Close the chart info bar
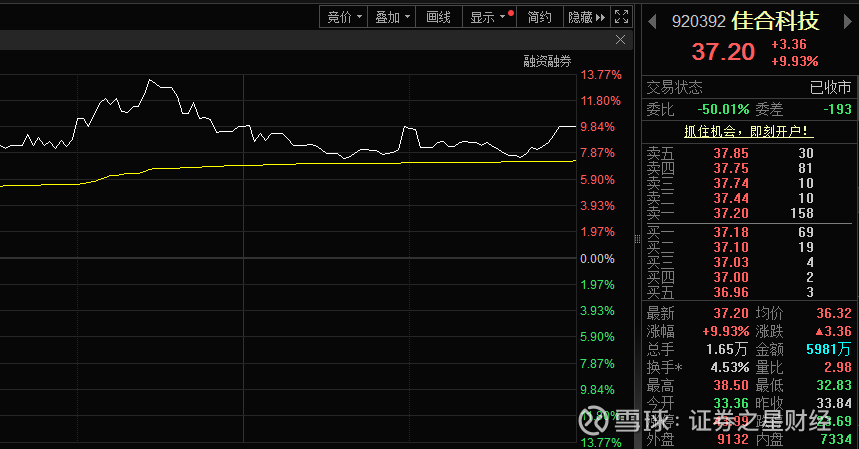859x449 pixels. click(x=620, y=39)
